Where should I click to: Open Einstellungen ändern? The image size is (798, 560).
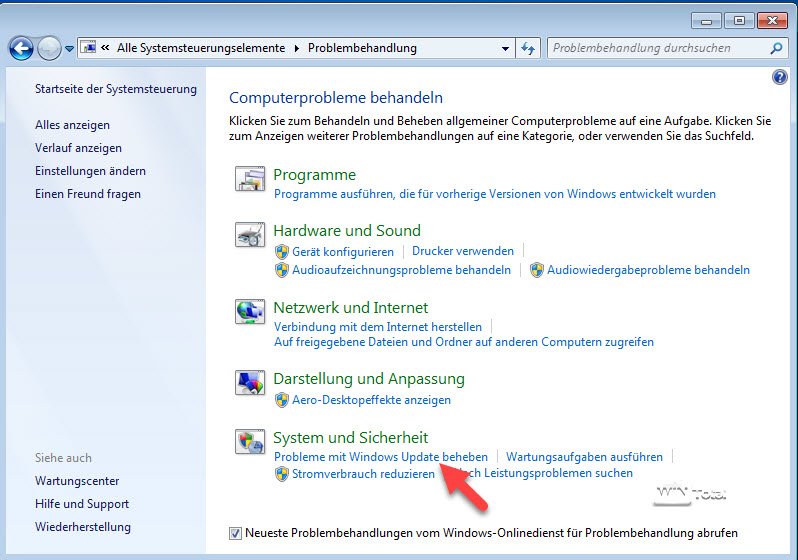pyautogui.click(x=91, y=171)
